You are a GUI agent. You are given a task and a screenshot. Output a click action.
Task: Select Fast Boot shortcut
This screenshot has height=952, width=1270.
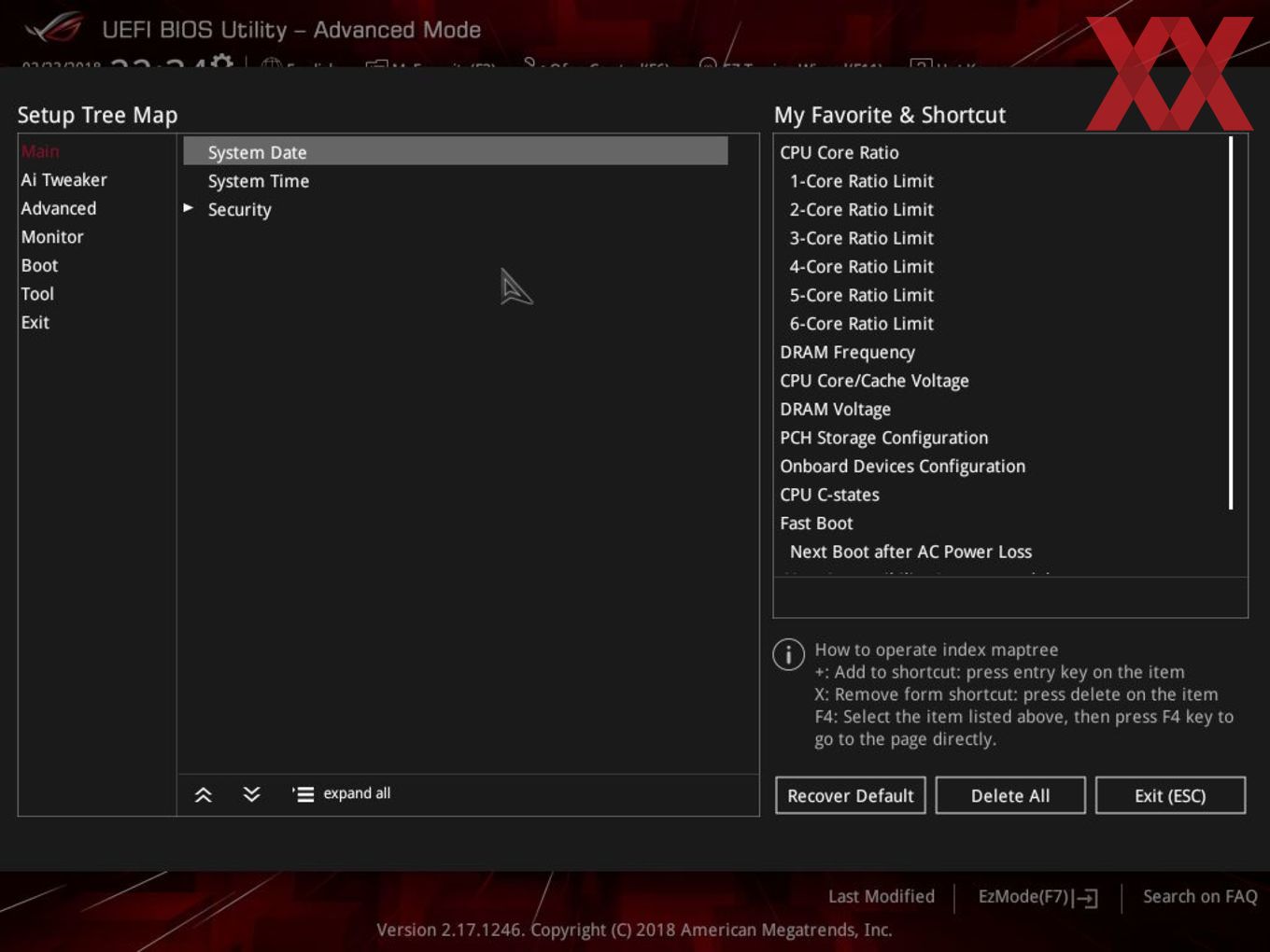(816, 524)
